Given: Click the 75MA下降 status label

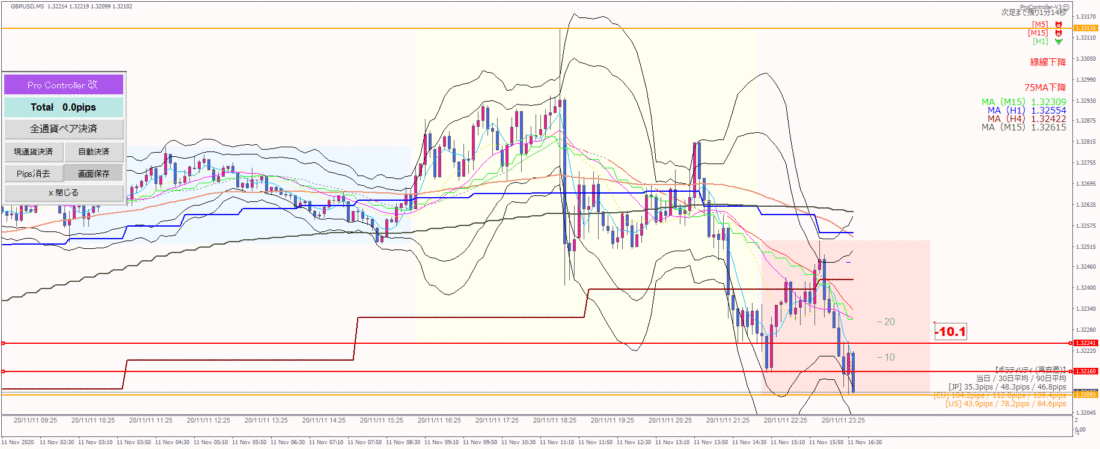Looking at the screenshot, I should pyautogui.click(x=1047, y=88).
